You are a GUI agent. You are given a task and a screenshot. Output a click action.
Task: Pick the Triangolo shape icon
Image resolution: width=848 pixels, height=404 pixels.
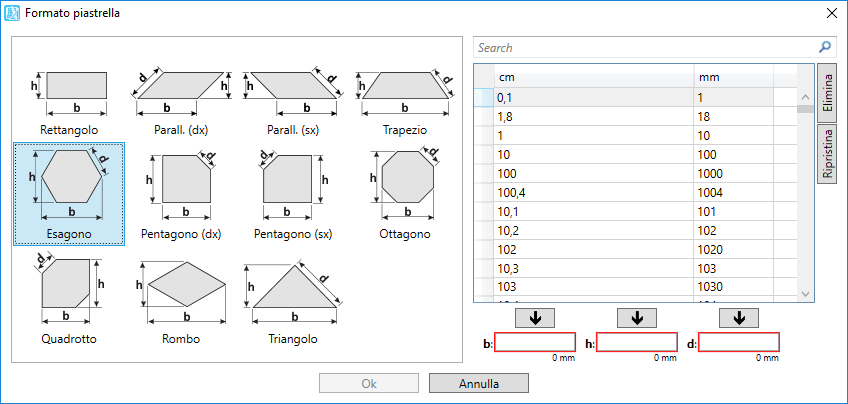293,298
